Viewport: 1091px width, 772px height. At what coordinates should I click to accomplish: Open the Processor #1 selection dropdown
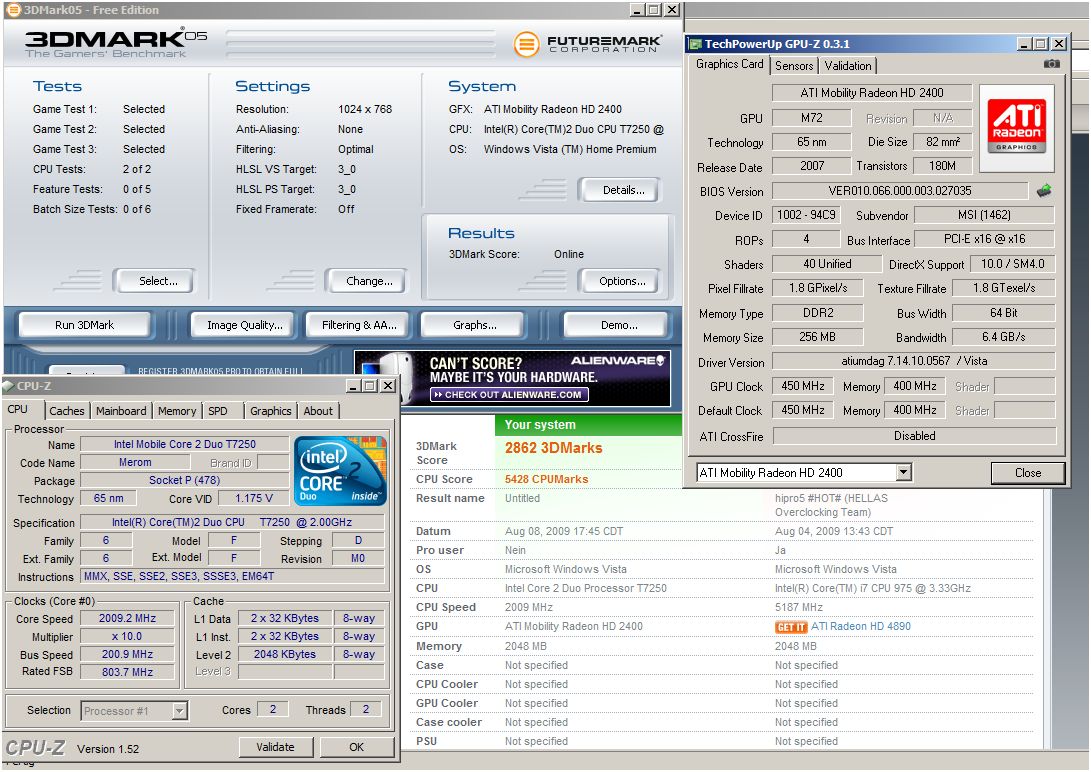tap(180, 711)
